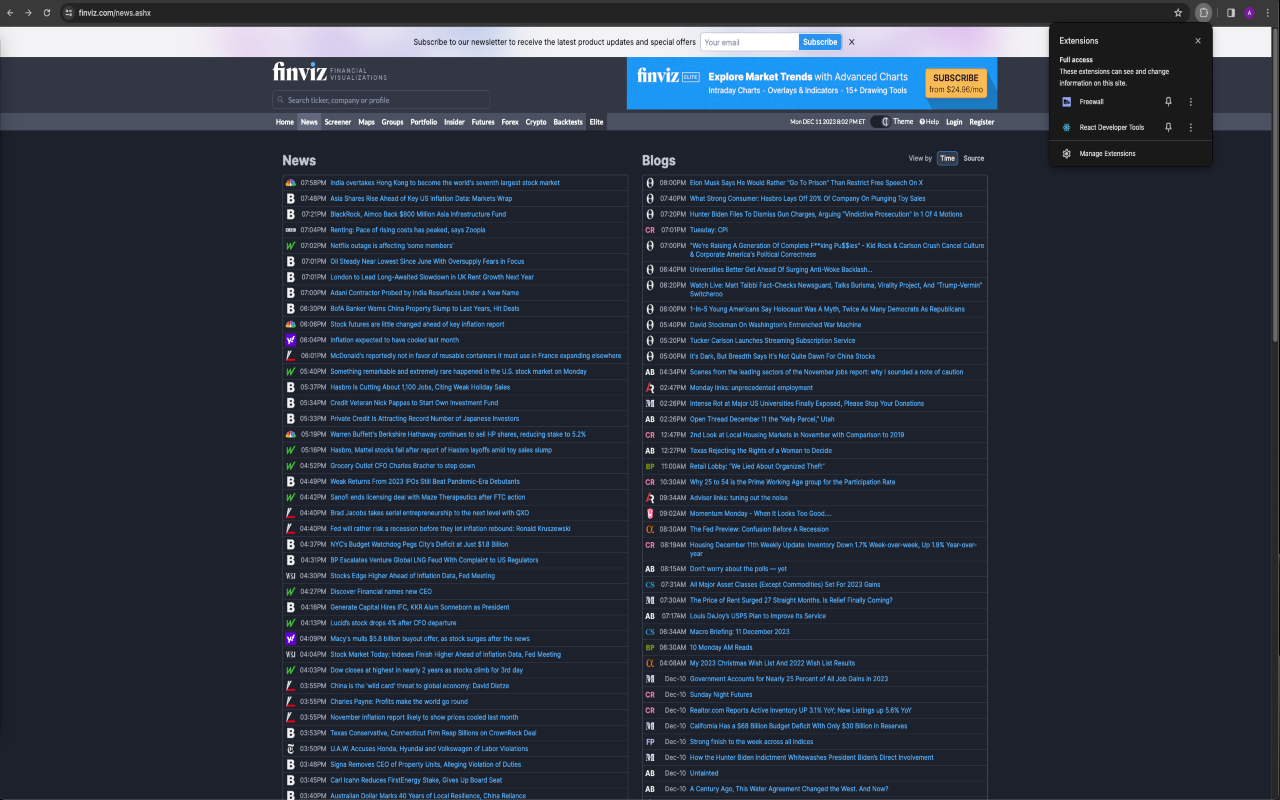This screenshot has width=1280, height=800.
Task: Click the Firewall extension icon
Action: [1068, 101]
